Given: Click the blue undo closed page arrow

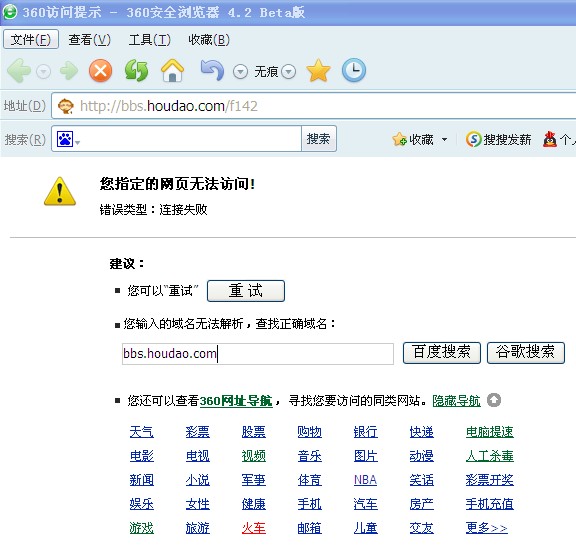Looking at the screenshot, I should (x=212, y=70).
